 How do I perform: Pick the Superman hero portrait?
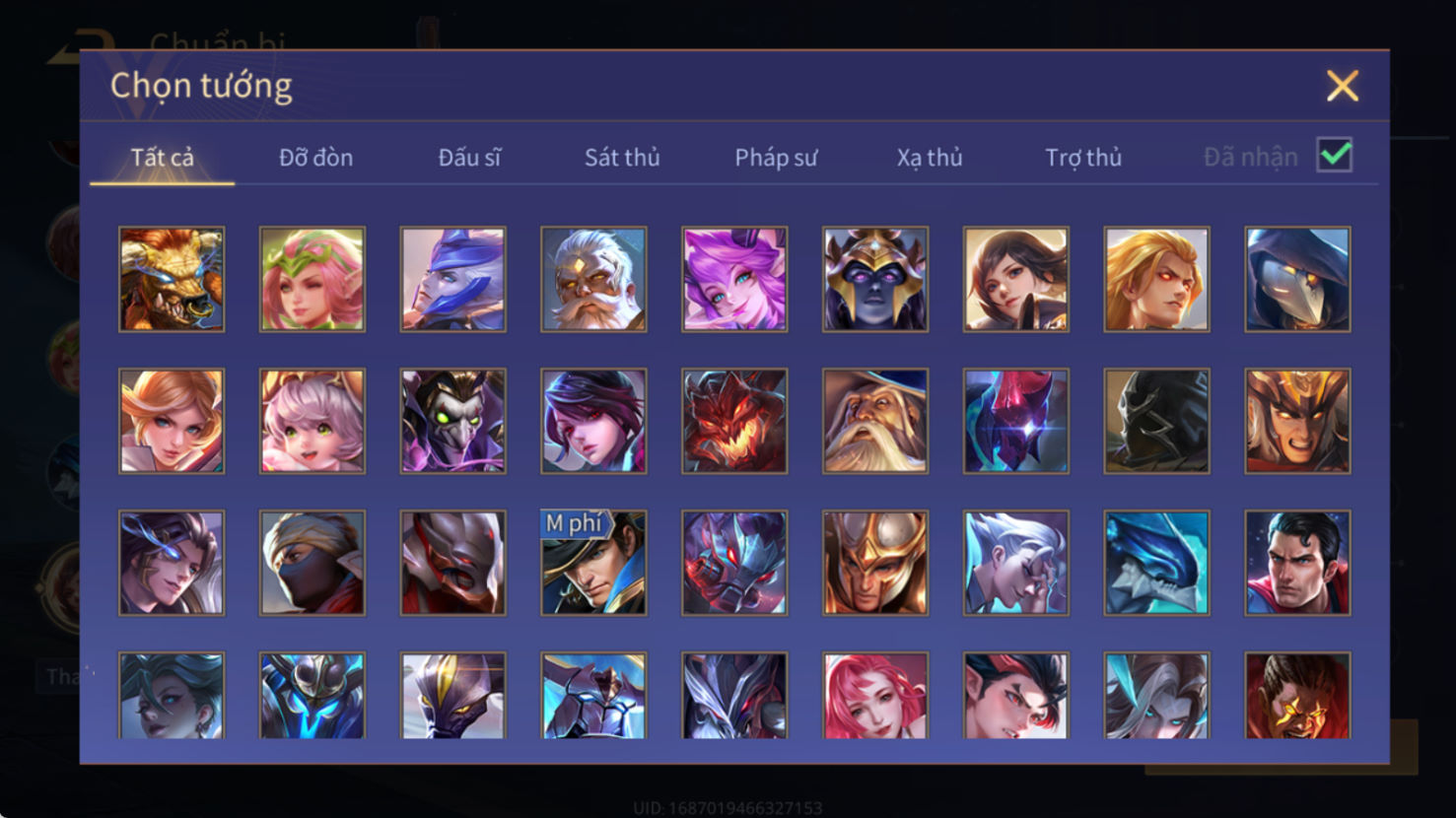[1297, 563]
